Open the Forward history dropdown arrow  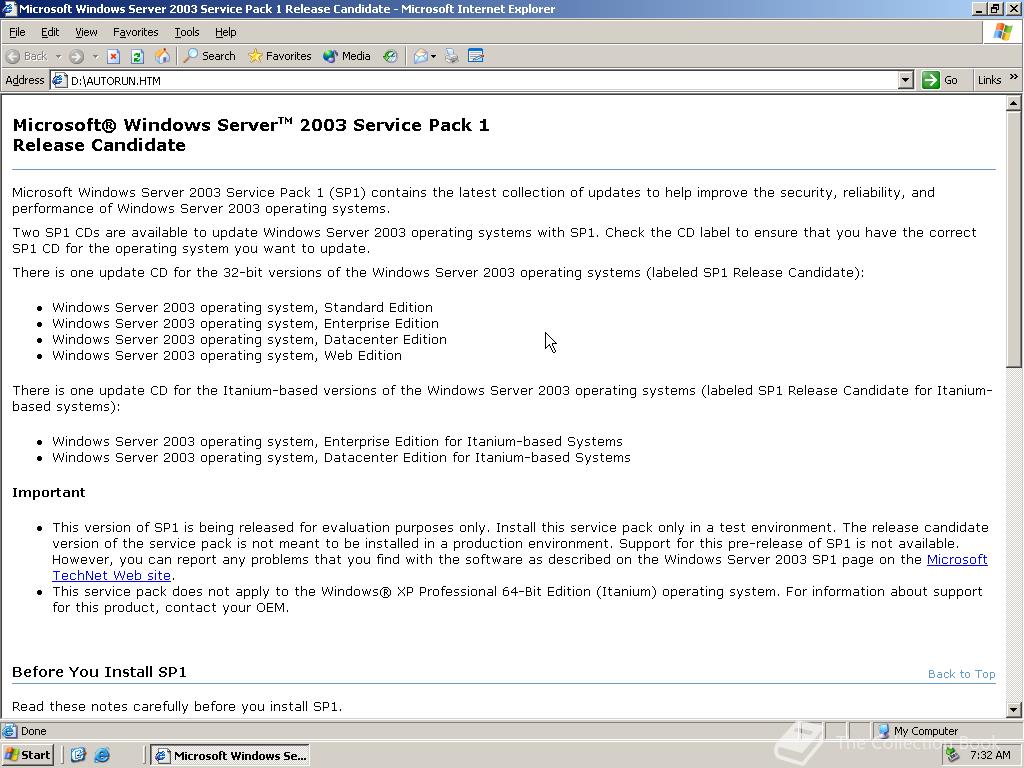coord(95,56)
